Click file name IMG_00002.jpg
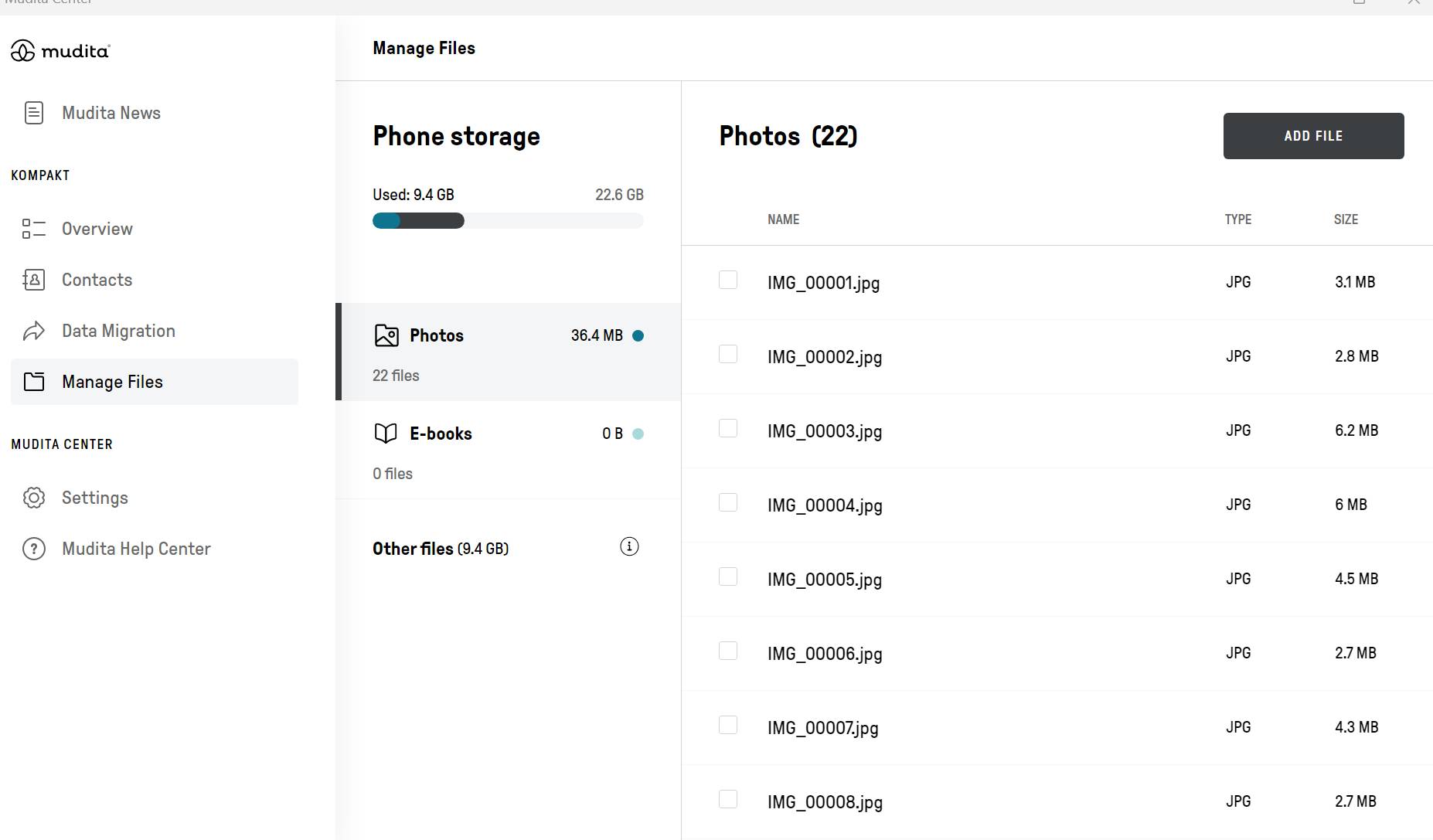 (825, 357)
